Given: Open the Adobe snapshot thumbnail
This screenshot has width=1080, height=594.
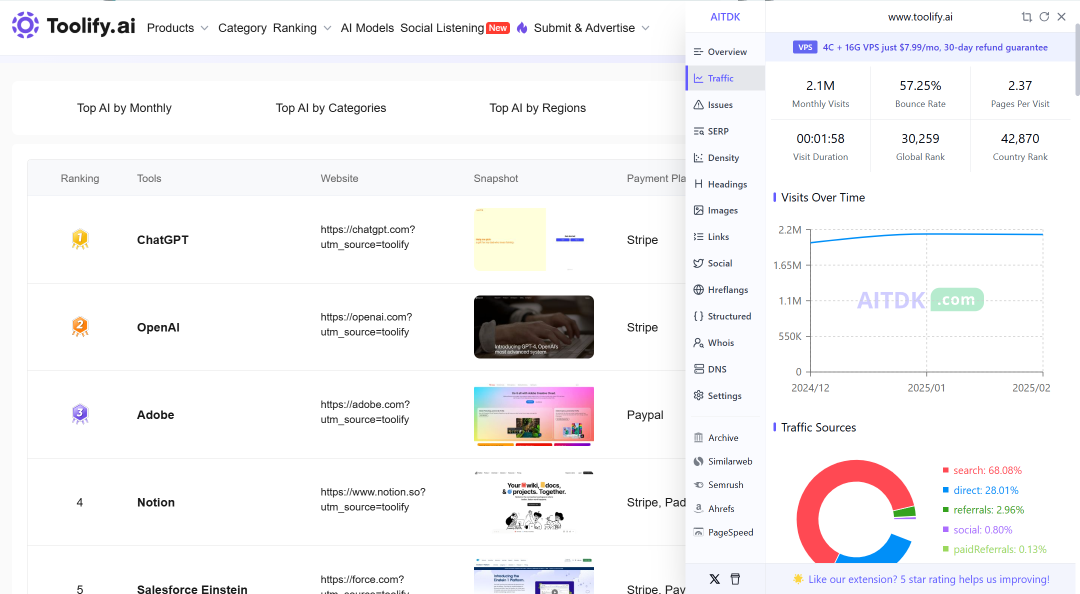Looking at the screenshot, I should 534,415.
